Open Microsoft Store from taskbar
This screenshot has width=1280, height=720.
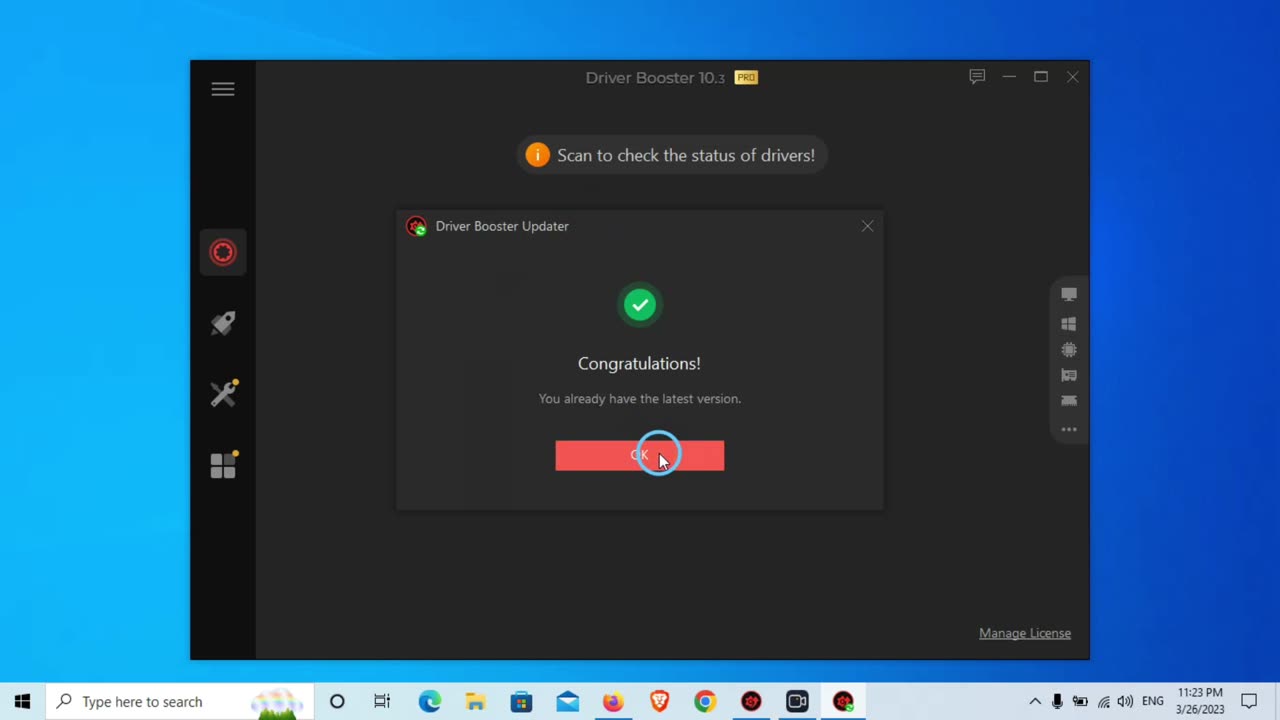pos(522,701)
